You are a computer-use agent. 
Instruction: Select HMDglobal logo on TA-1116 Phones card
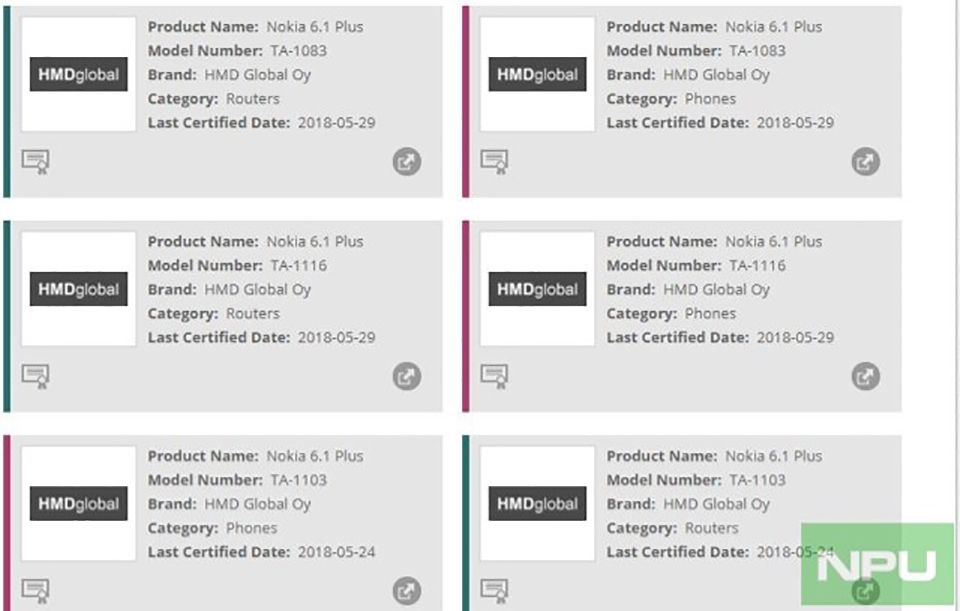537,289
